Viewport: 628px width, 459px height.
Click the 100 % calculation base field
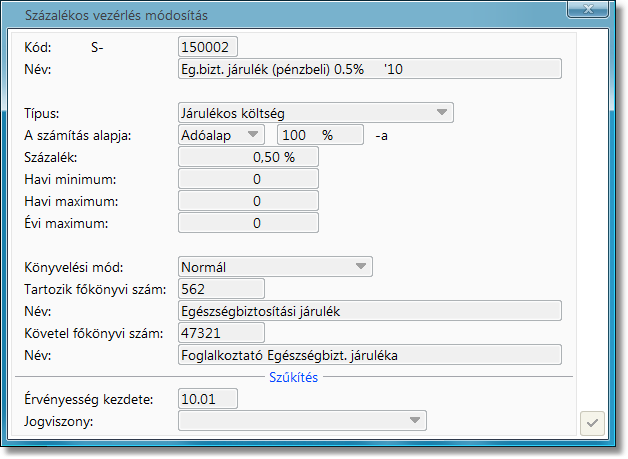[320, 135]
